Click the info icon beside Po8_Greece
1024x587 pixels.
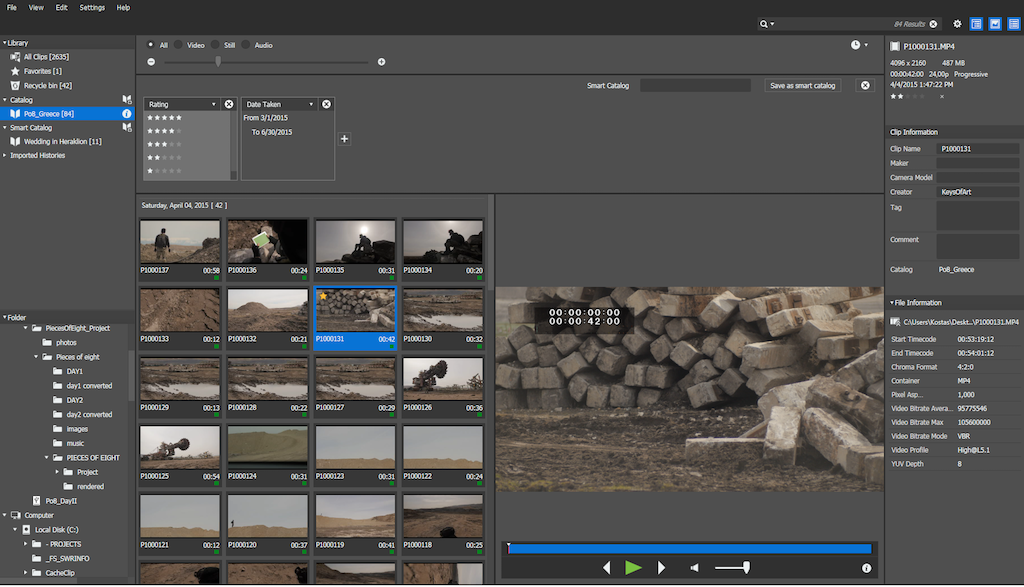point(127,114)
